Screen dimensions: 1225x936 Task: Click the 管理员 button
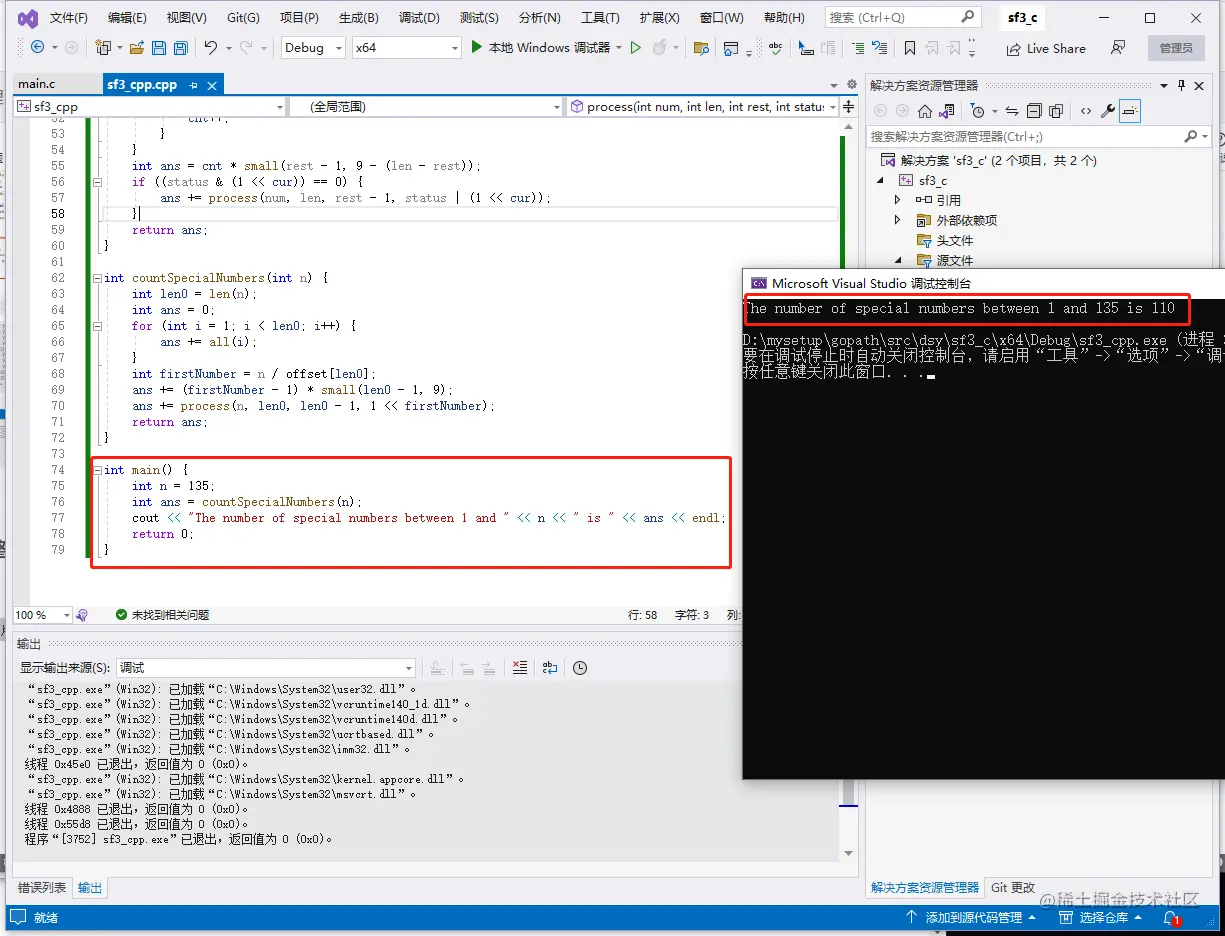click(1176, 48)
